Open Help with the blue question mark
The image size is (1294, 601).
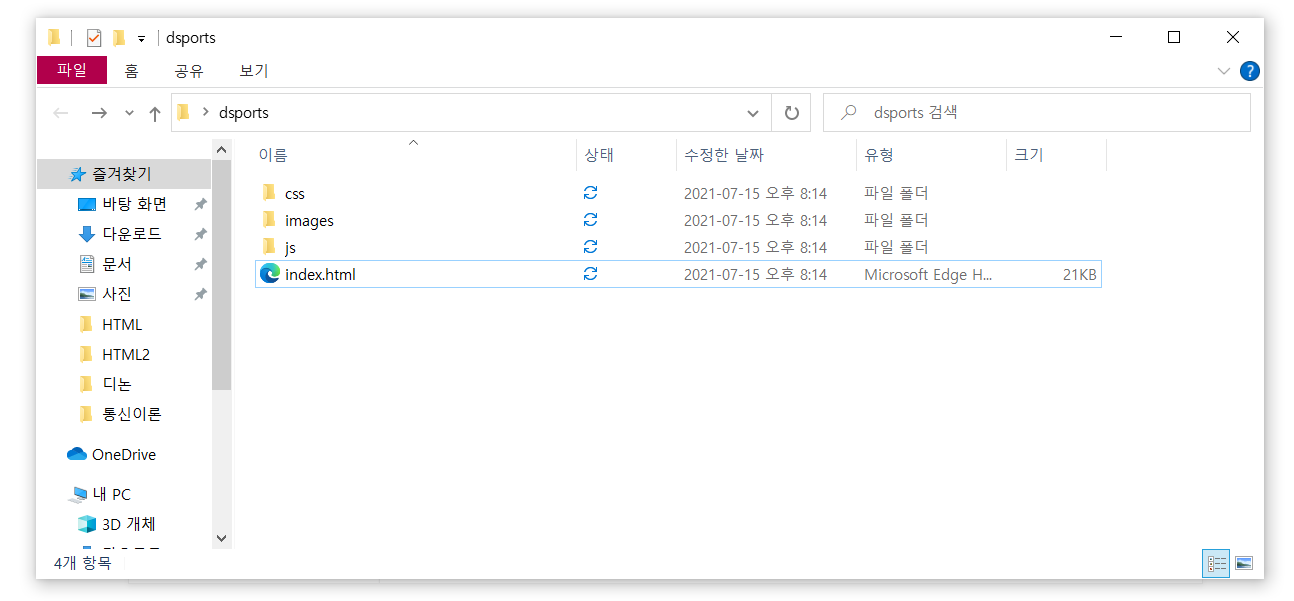(1249, 71)
